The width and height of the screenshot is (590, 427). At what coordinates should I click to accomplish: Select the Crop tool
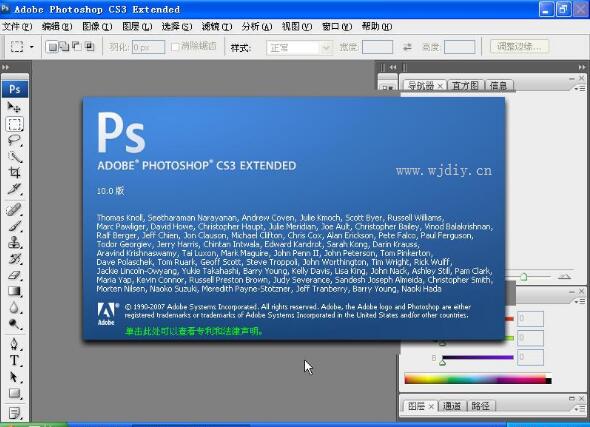click(x=14, y=172)
